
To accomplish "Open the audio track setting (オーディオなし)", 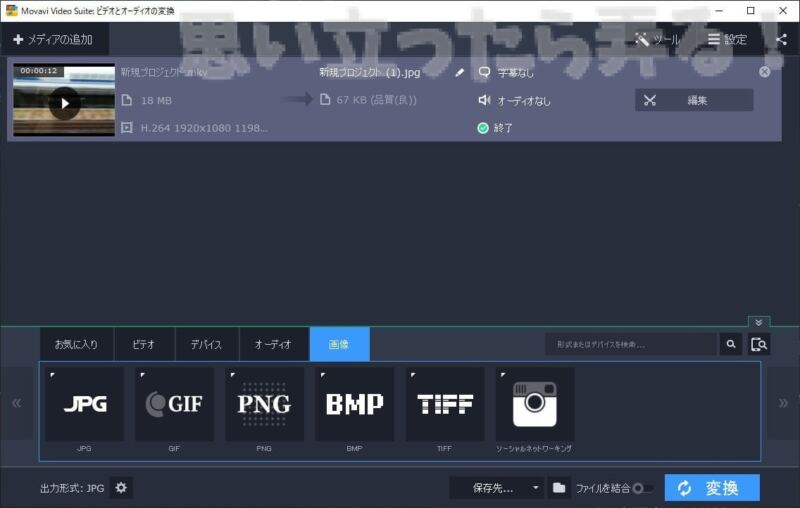I will [x=514, y=100].
